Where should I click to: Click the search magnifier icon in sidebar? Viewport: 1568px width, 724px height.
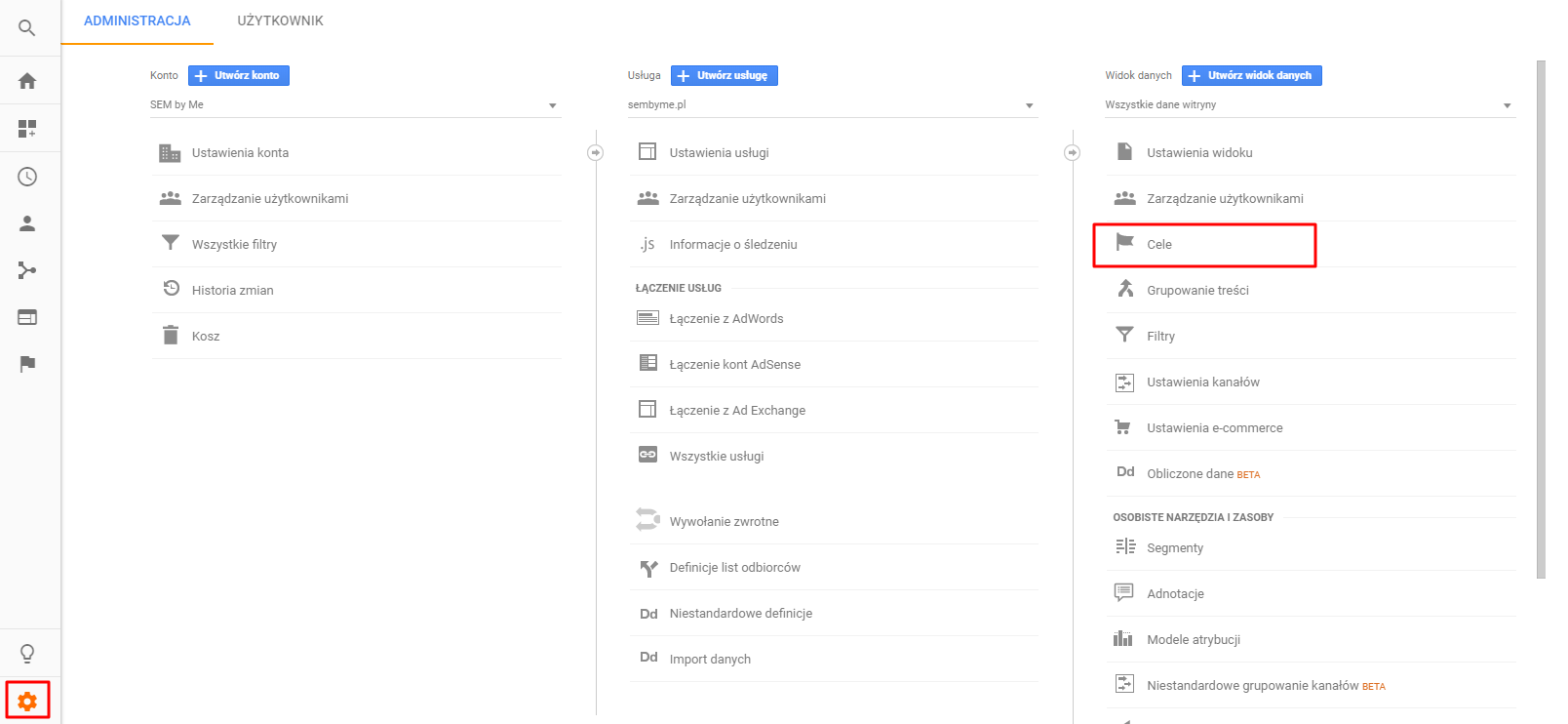click(x=27, y=28)
